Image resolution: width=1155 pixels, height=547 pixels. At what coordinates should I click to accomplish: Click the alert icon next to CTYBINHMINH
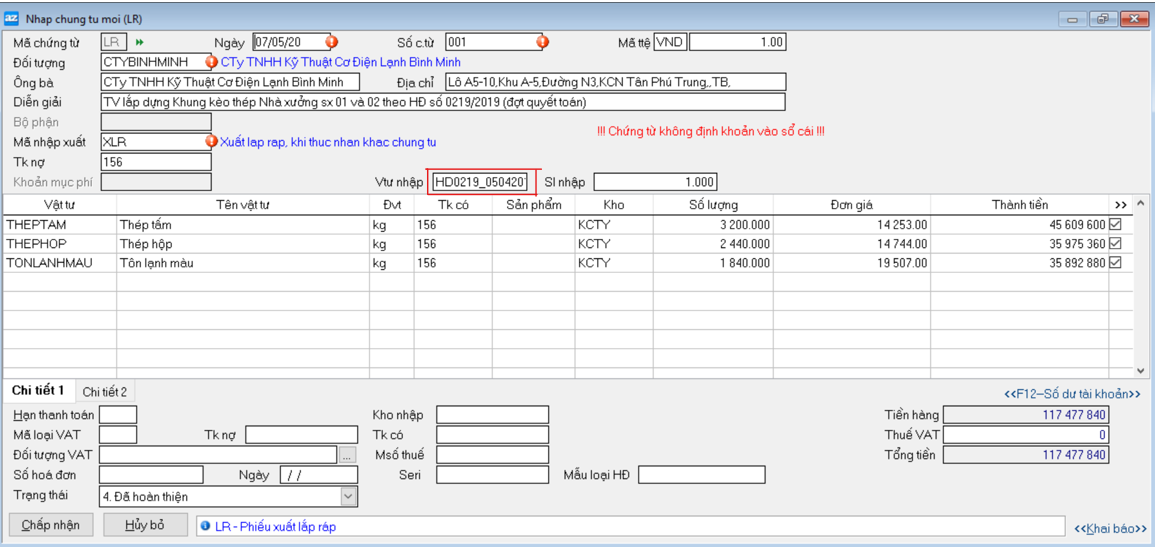click(x=212, y=62)
